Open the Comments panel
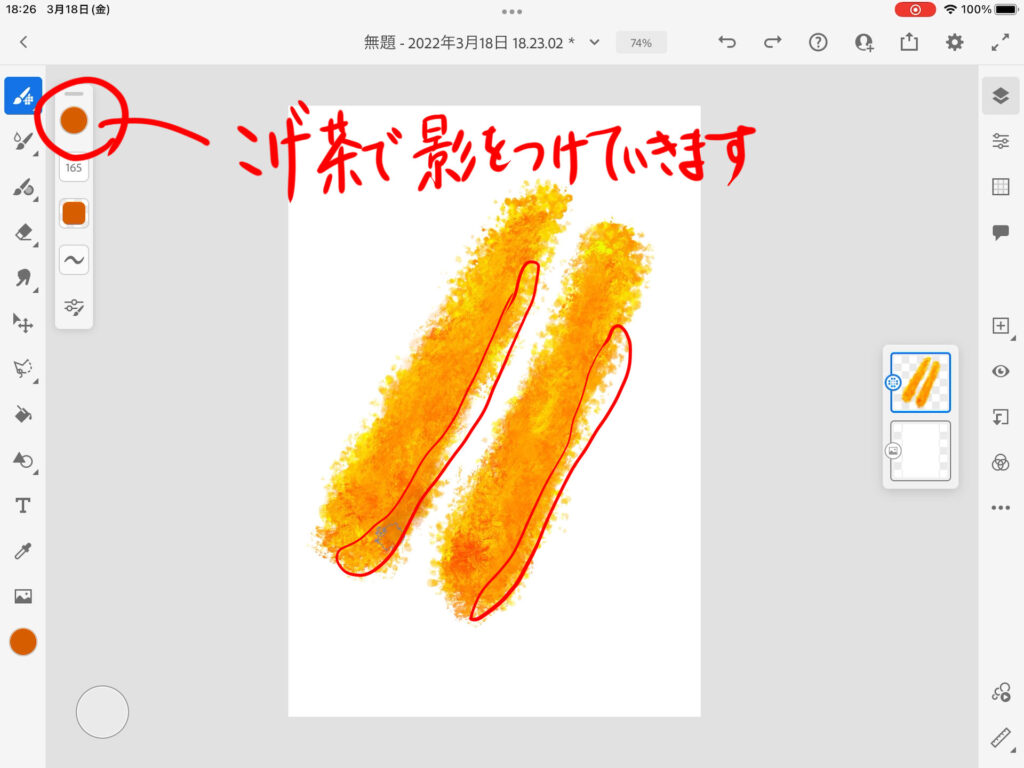The image size is (1024, 768). click(x=1000, y=232)
